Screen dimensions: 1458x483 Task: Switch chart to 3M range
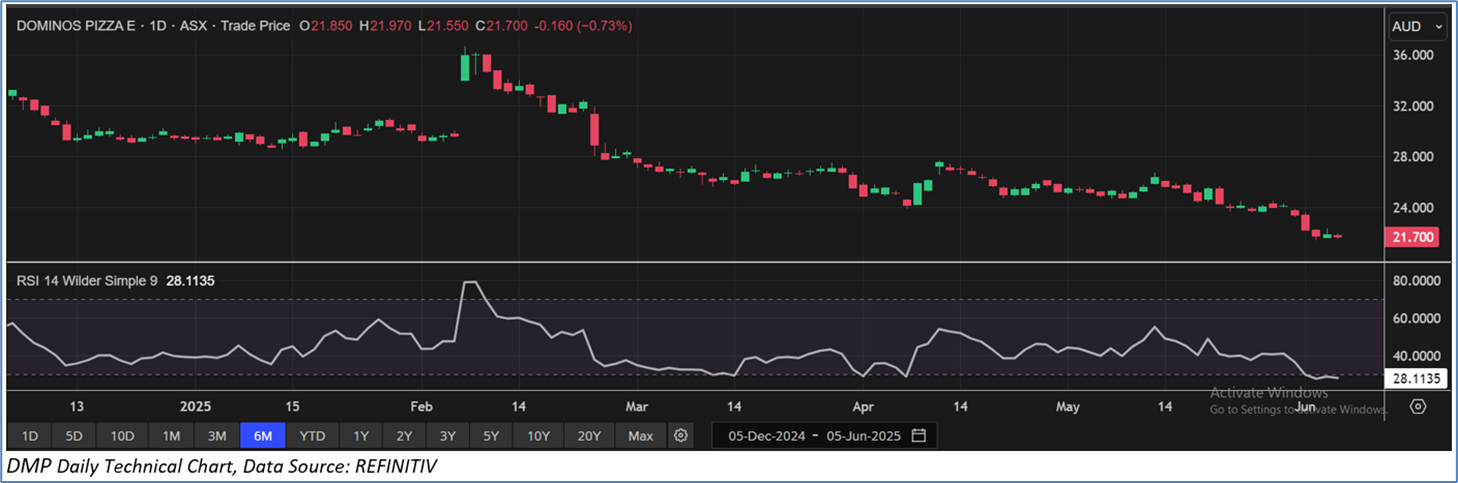pos(217,436)
